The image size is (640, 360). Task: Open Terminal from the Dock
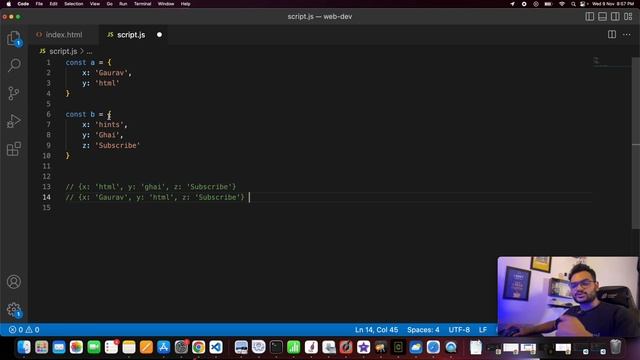276,347
